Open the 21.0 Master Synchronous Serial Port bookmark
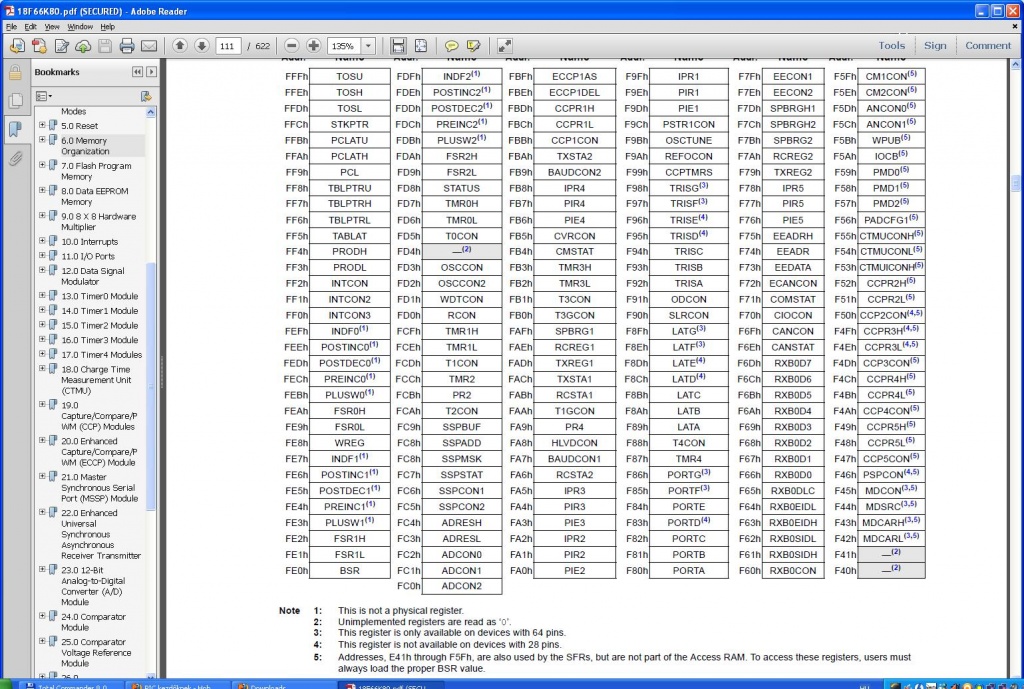 pos(99,487)
